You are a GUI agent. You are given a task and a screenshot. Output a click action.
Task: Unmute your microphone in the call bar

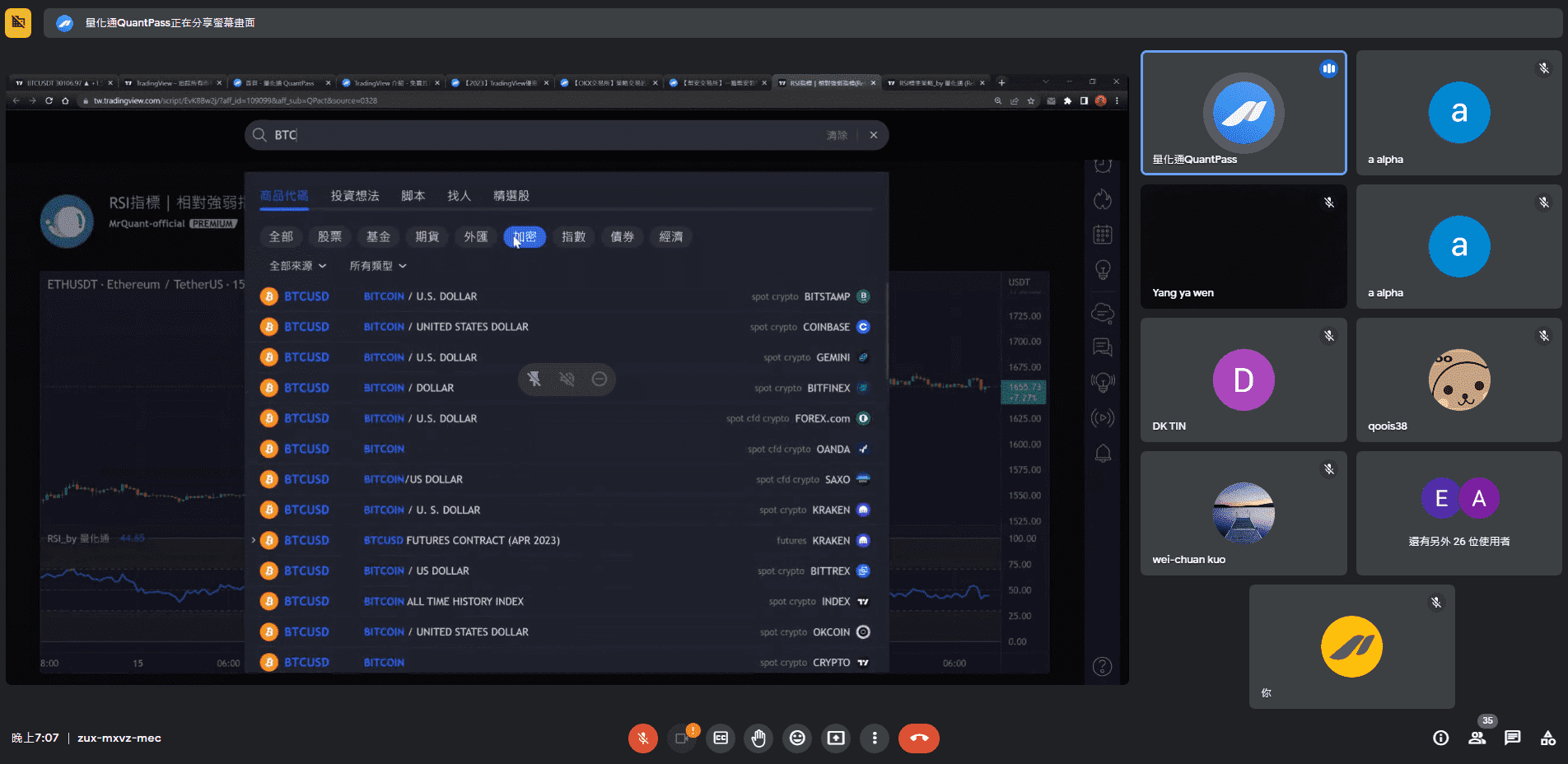pyautogui.click(x=643, y=738)
